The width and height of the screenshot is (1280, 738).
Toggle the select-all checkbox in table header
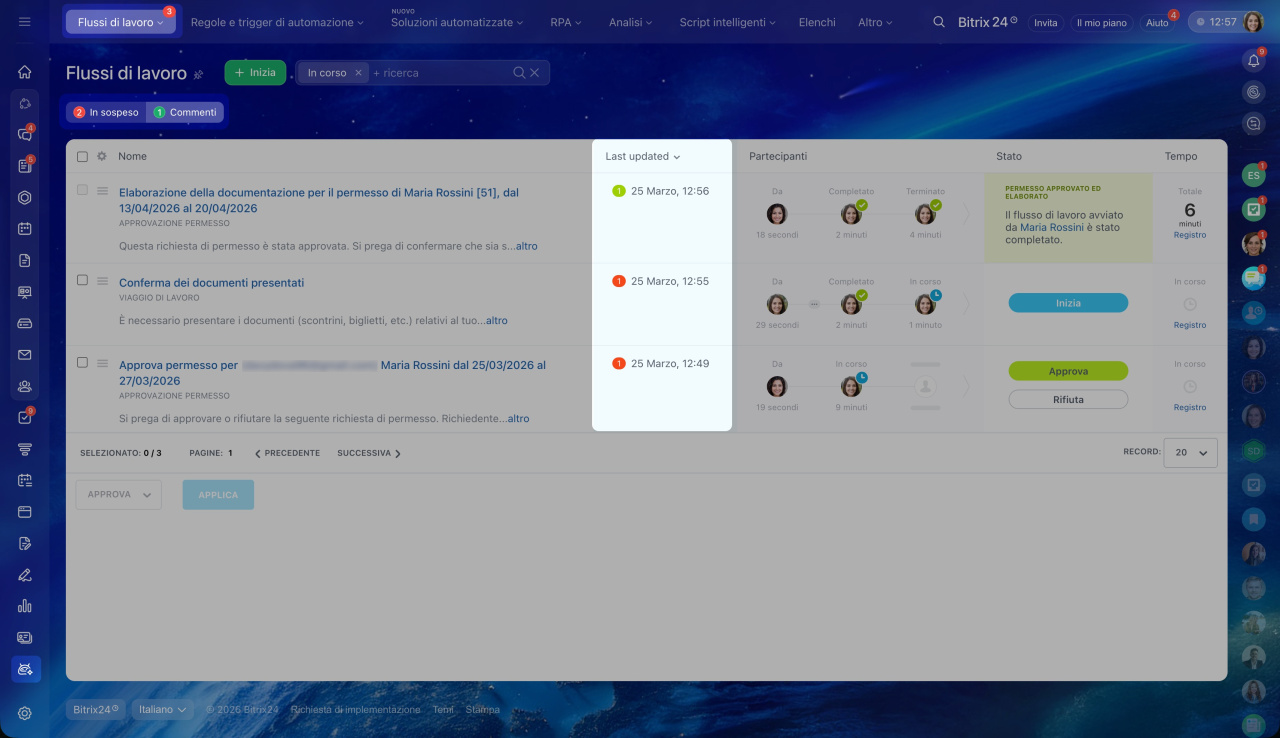click(82, 157)
